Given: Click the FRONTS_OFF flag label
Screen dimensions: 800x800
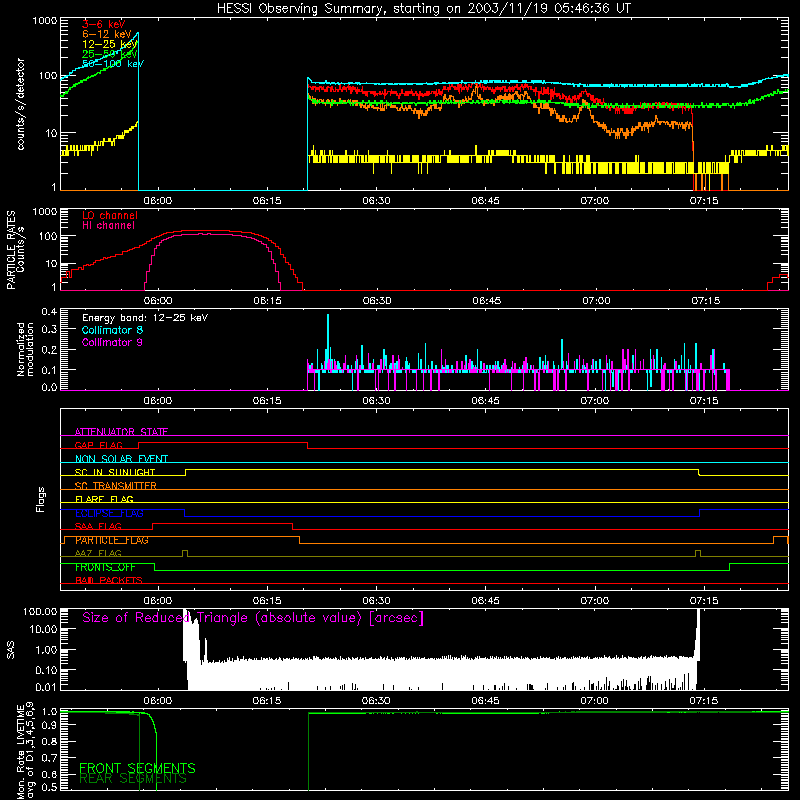Looking at the screenshot, I should pyautogui.click(x=105, y=567).
